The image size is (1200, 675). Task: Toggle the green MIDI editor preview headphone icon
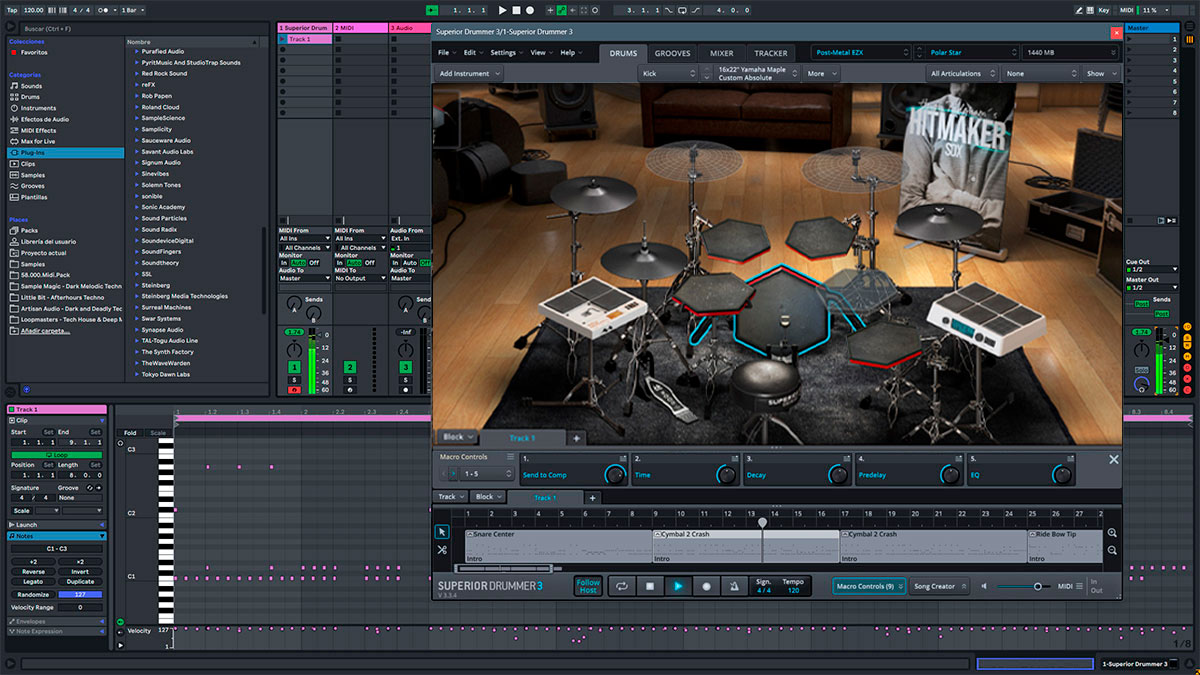pos(121,623)
